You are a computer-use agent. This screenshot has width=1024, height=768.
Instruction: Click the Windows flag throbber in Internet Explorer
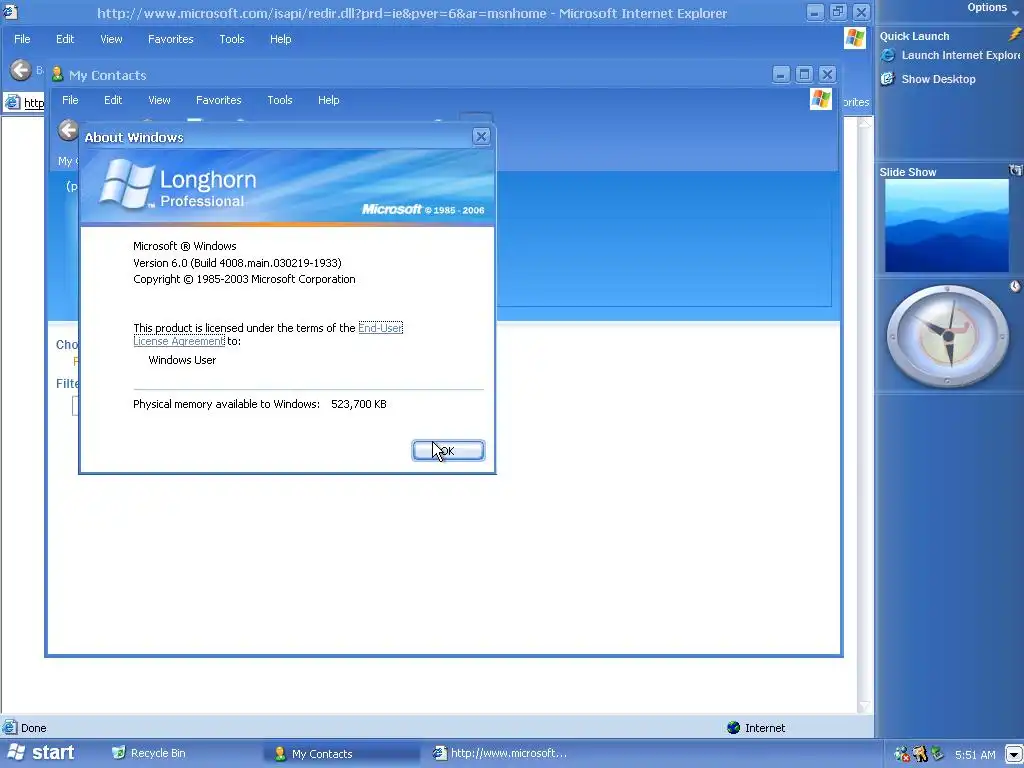point(854,38)
